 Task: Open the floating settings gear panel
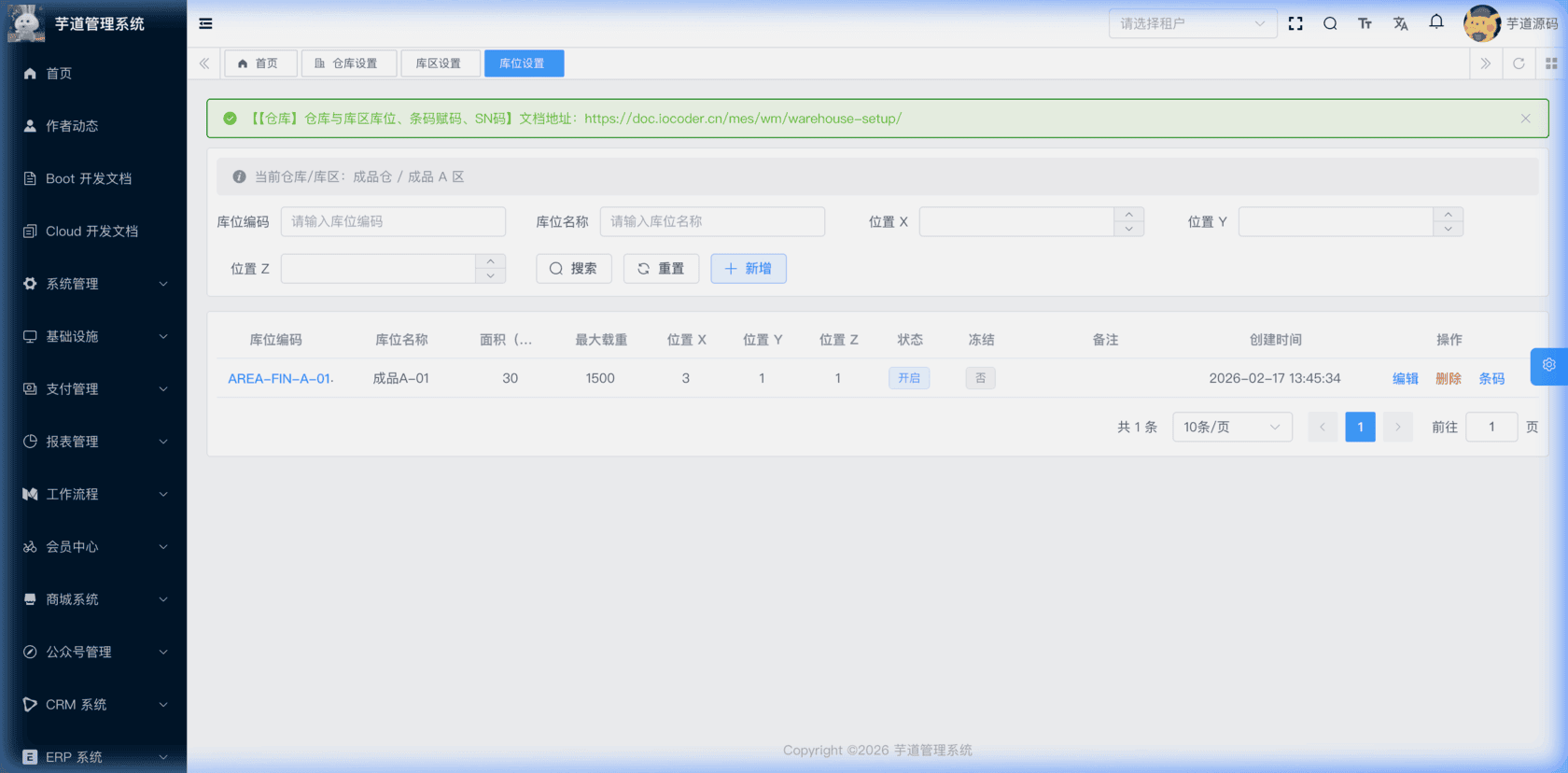point(1548,365)
